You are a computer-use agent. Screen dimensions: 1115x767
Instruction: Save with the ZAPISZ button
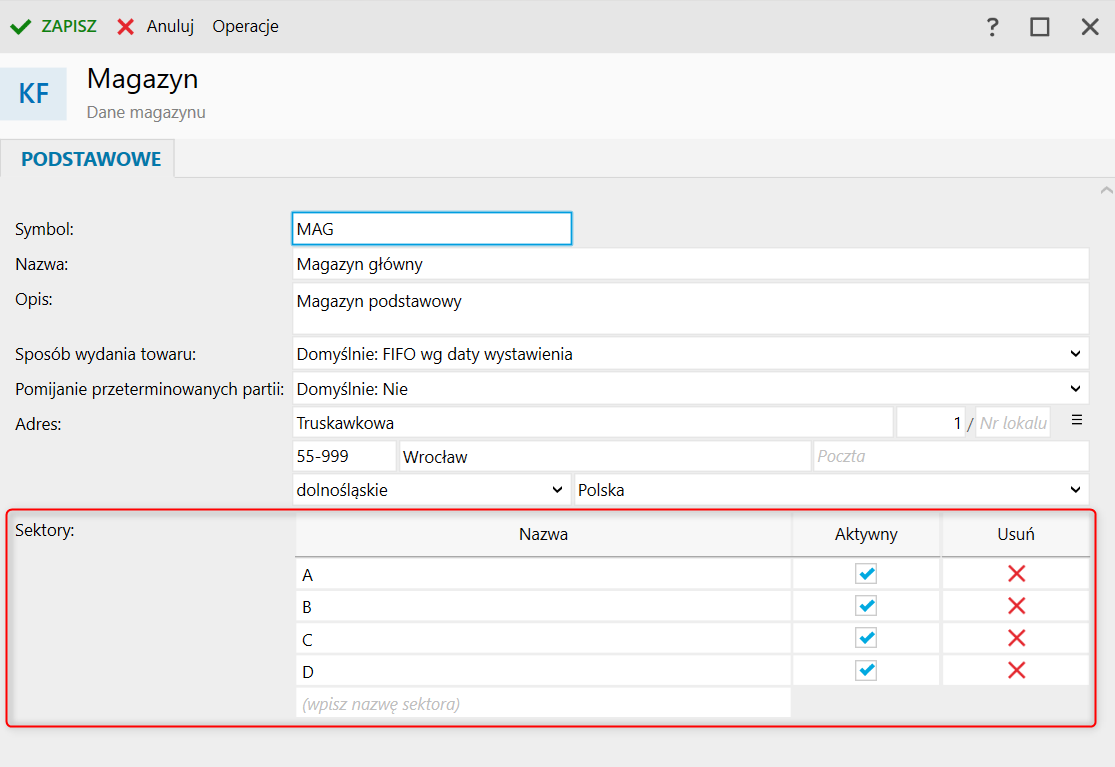click(x=54, y=27)
